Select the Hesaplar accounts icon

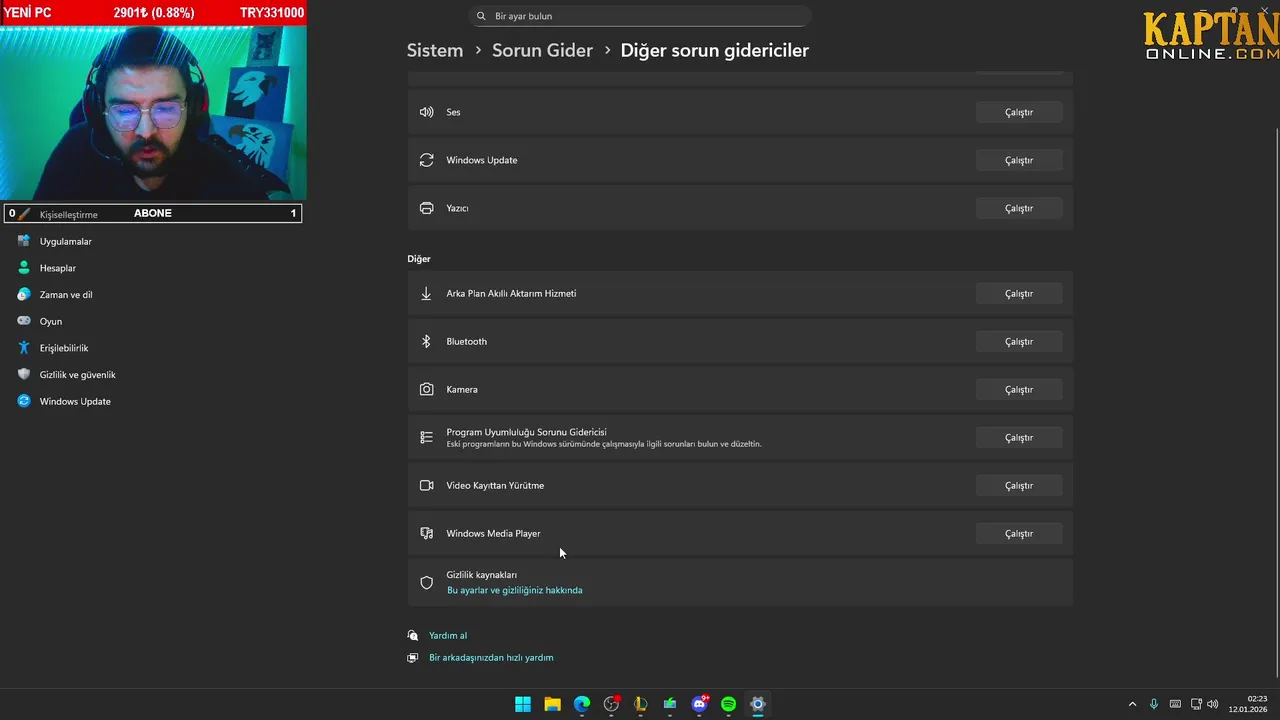point(24,268)
